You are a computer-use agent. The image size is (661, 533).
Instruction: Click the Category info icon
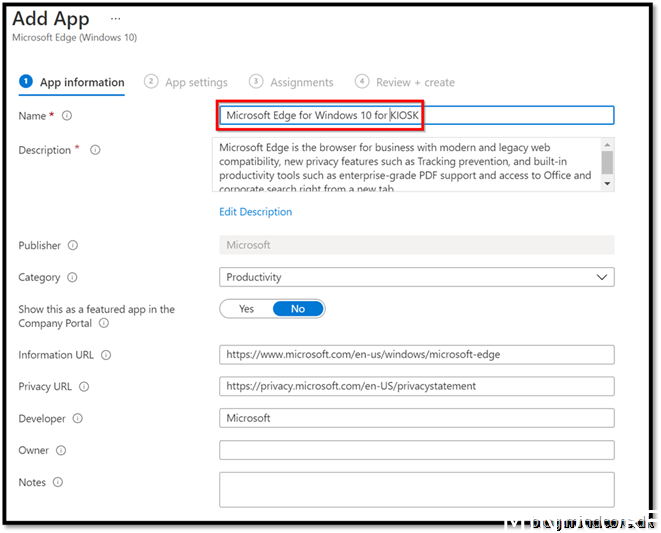(72, 277)
